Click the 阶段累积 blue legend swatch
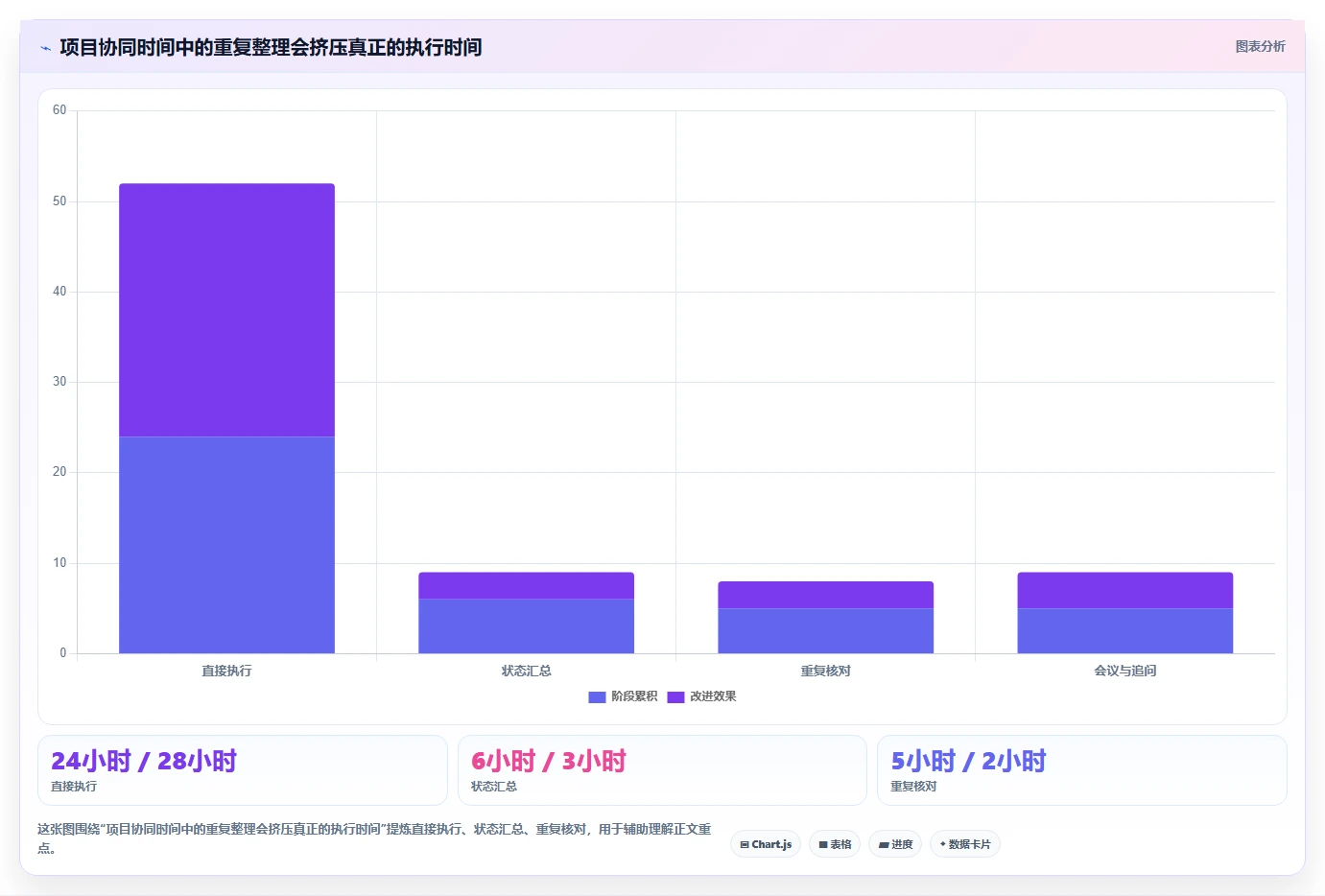 click(597, 696)
